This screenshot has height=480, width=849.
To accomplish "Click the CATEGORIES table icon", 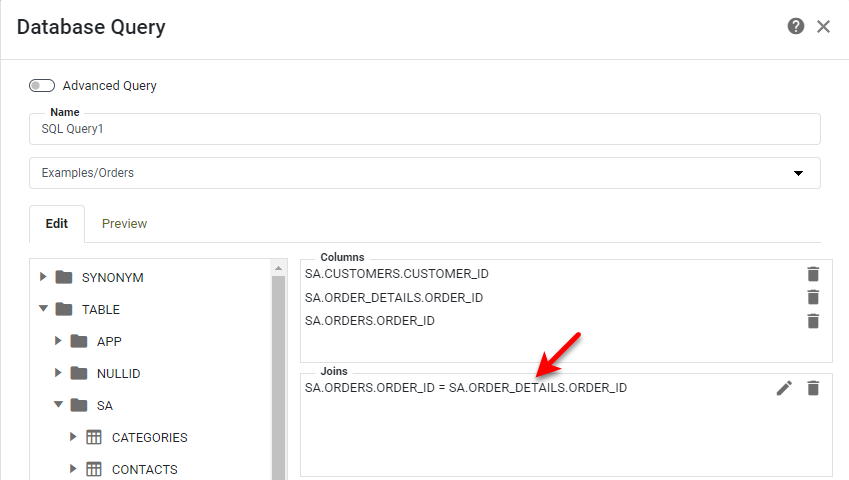I will [94, 438].
